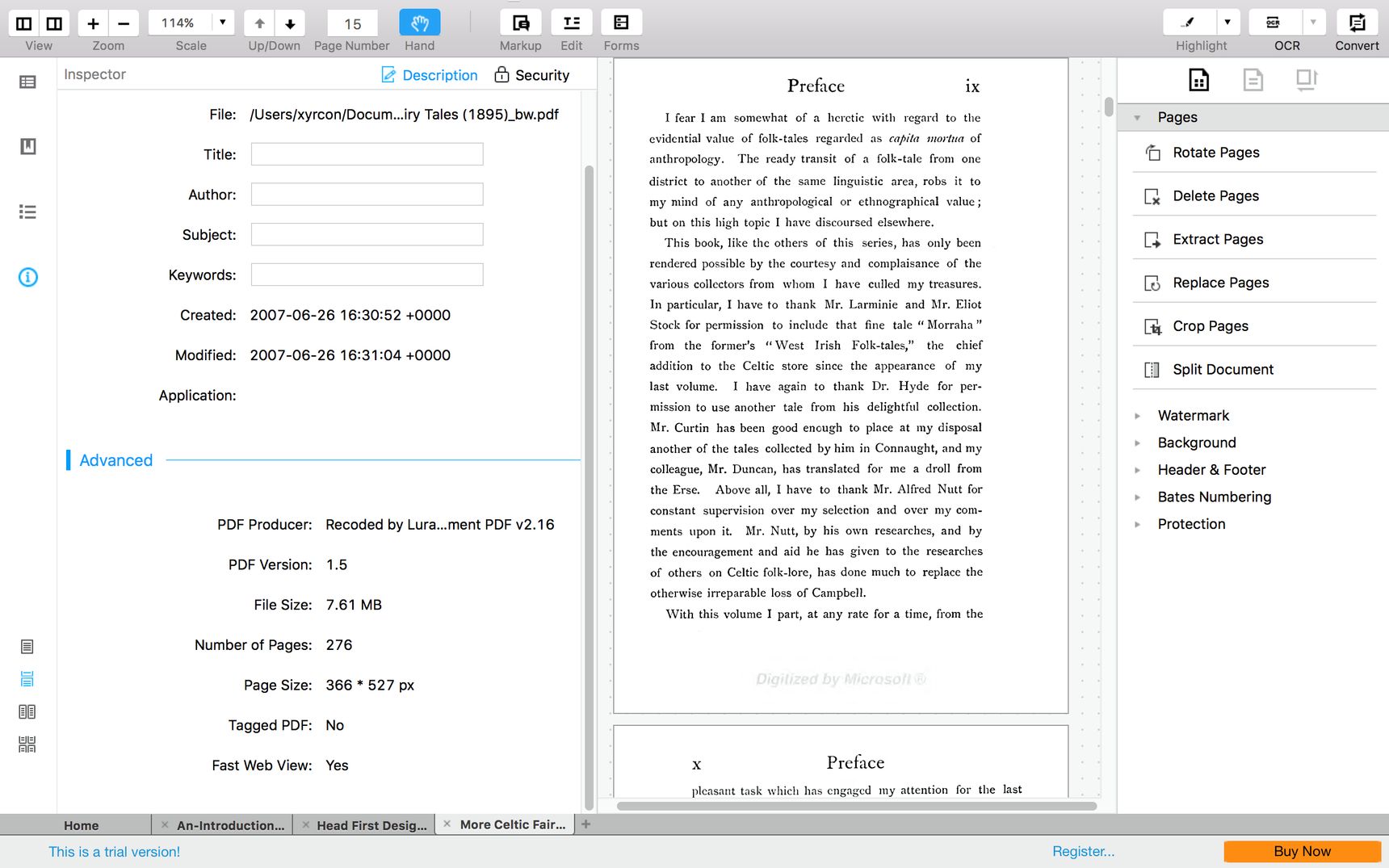The width and height of the screenshot is (1389, 868).
Task: Show the outline list panel
Action: [x=27, y=212]
